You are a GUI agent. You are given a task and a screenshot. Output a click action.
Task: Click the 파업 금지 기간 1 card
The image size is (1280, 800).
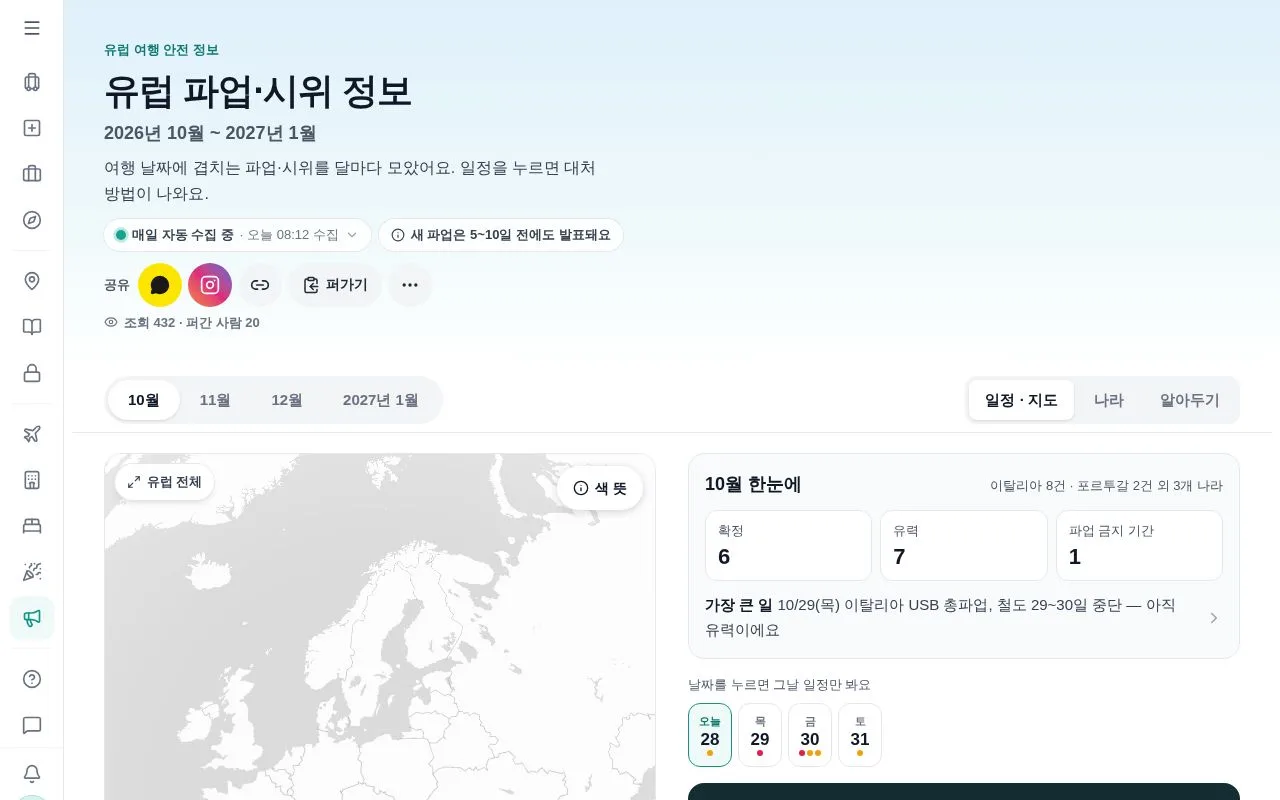coord(1139,546)
